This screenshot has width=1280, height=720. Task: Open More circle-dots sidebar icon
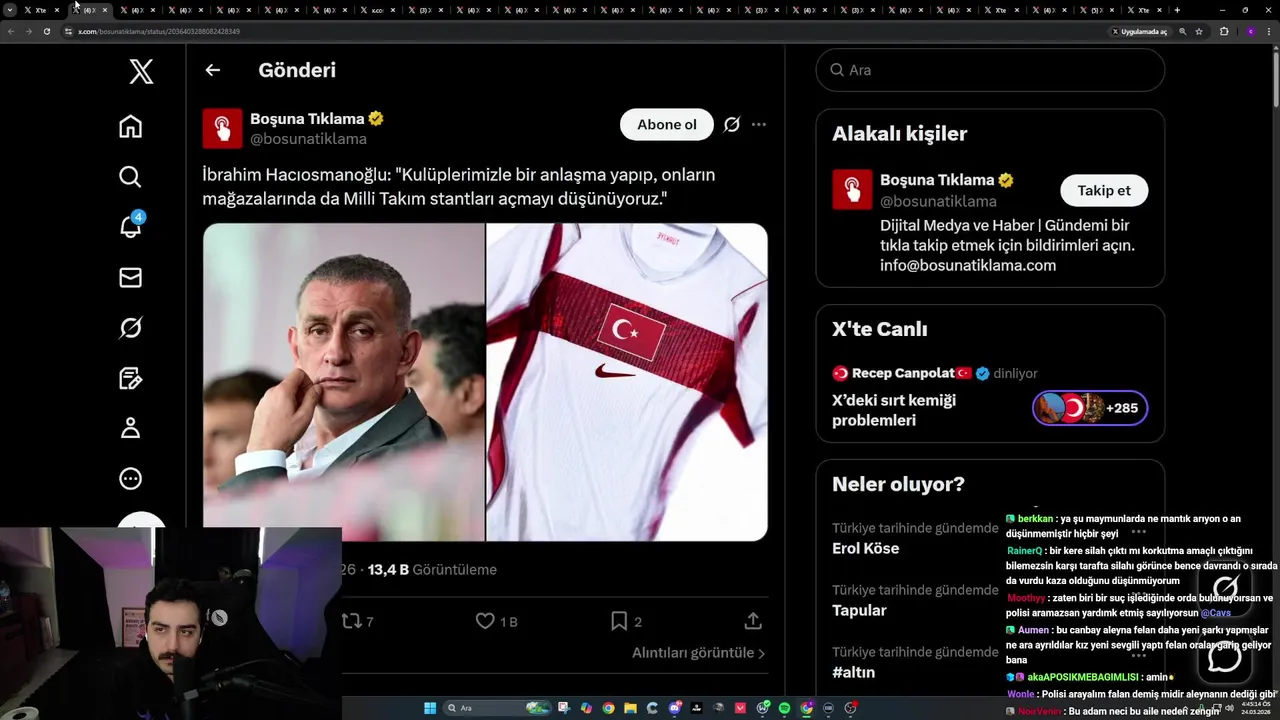[130, 479]
